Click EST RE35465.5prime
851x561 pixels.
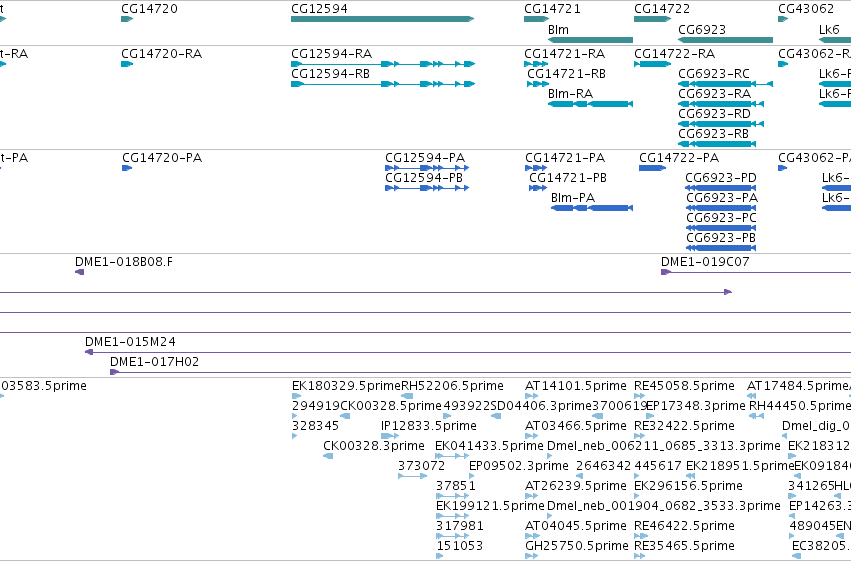tap(684, 546)
